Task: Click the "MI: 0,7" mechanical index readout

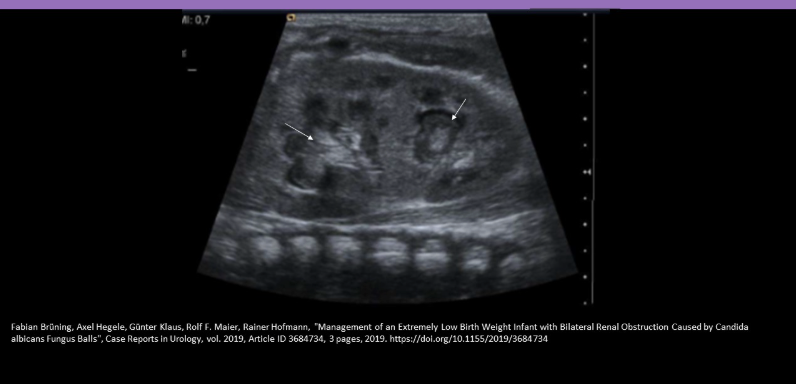Action: [x=196, y=21]
